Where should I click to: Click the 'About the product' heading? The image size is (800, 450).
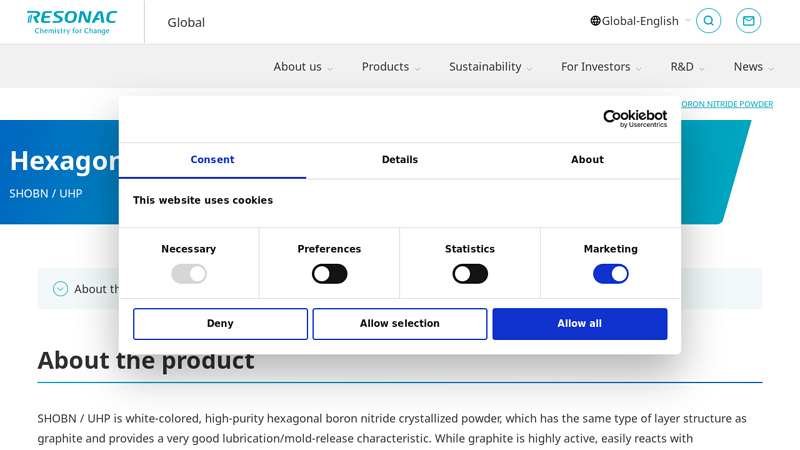point(146,361)
